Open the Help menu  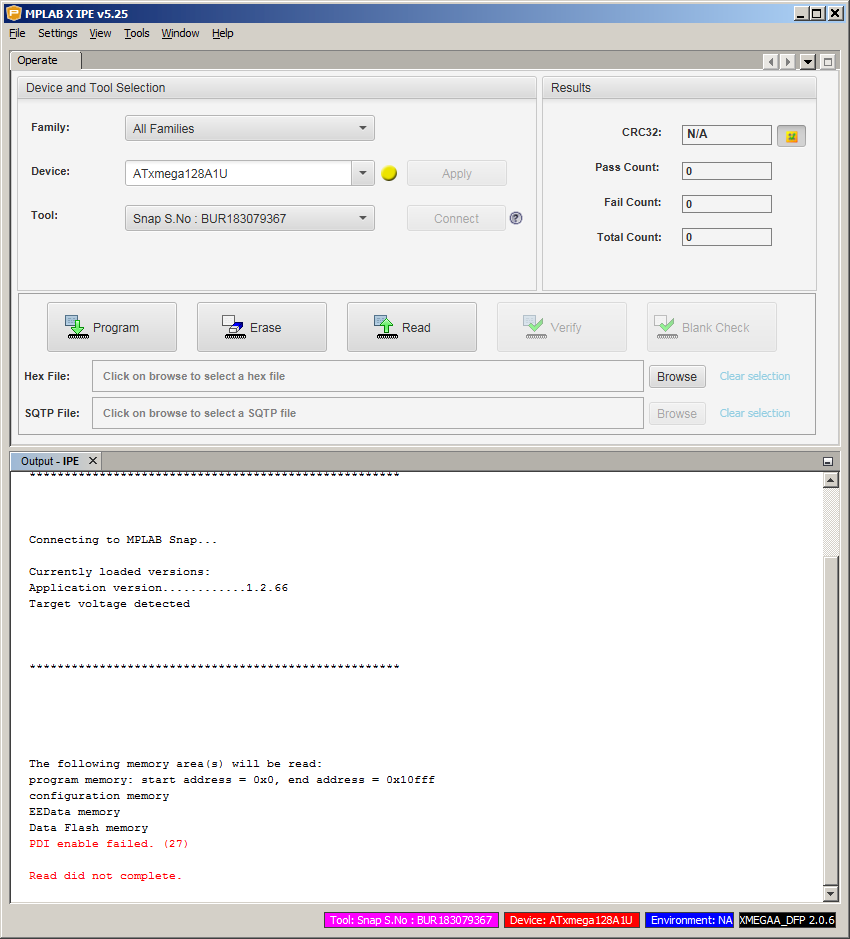coord(222,34)
